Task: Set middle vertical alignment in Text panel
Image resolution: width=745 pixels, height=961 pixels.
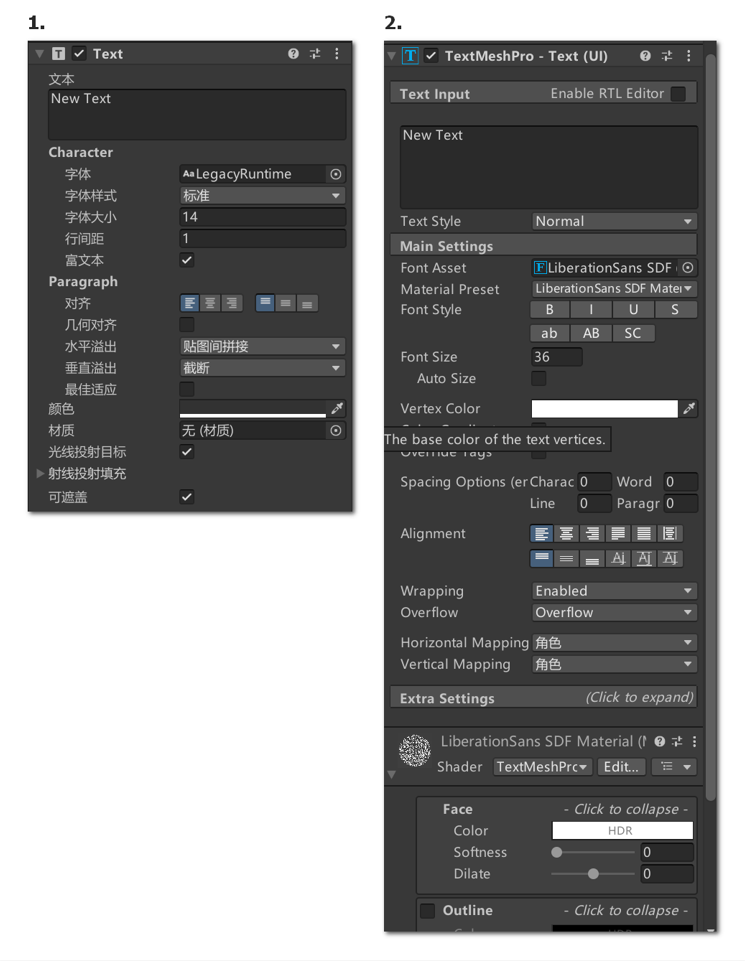Action: point(286,303)
